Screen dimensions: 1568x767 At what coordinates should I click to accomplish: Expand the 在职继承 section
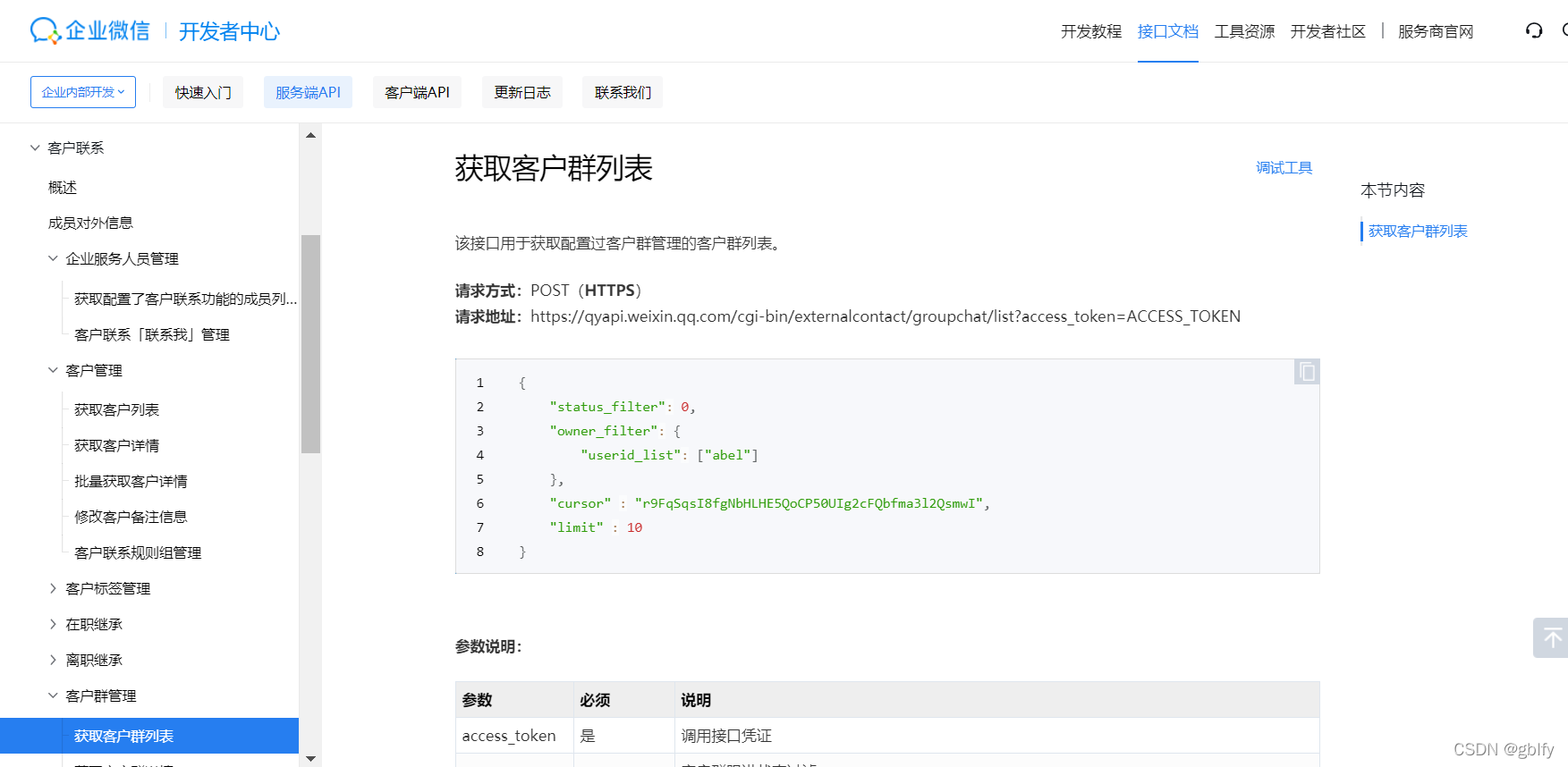[53, 624]
